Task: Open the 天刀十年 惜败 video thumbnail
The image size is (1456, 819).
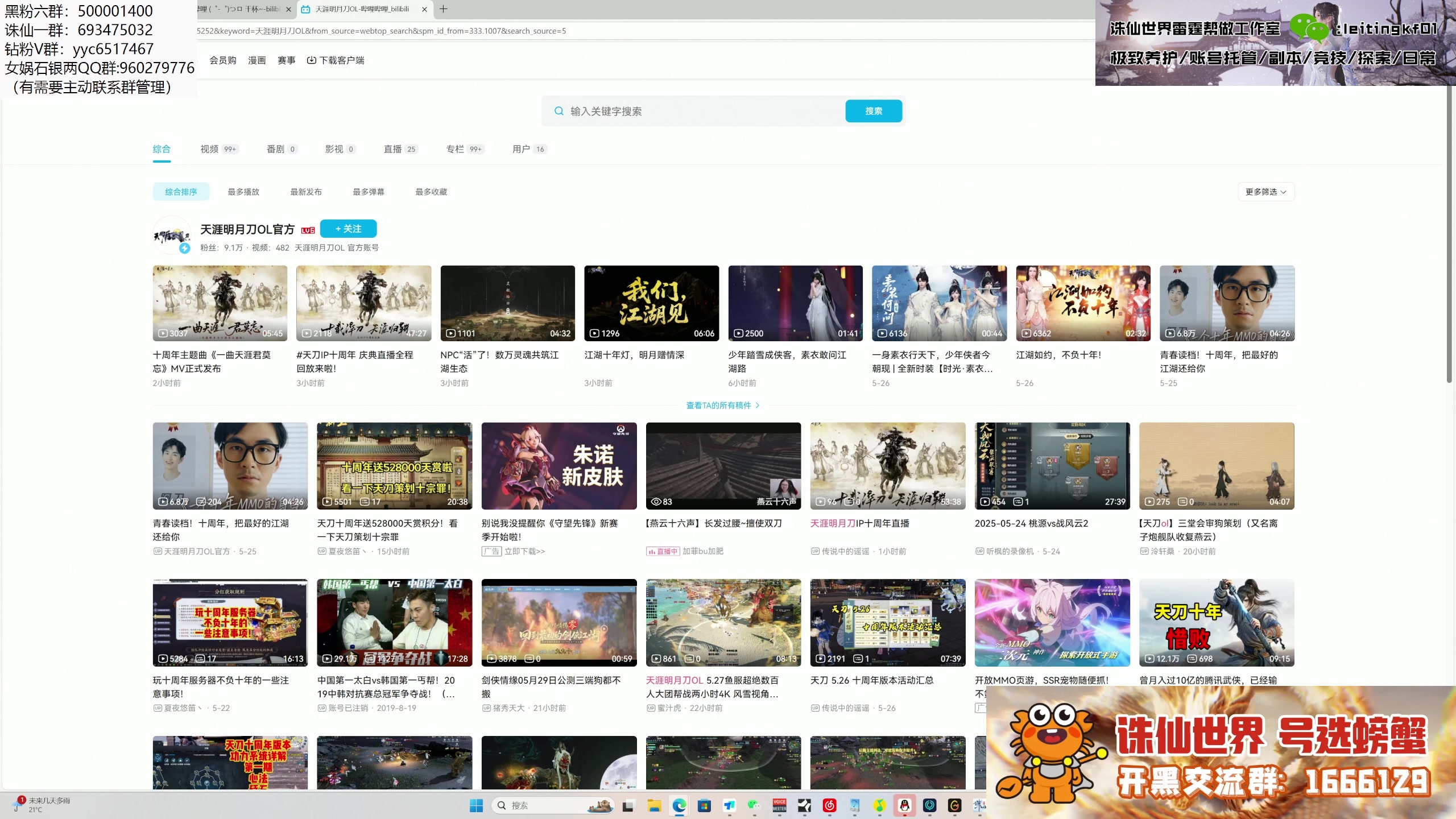Action: coord(1217,623)
